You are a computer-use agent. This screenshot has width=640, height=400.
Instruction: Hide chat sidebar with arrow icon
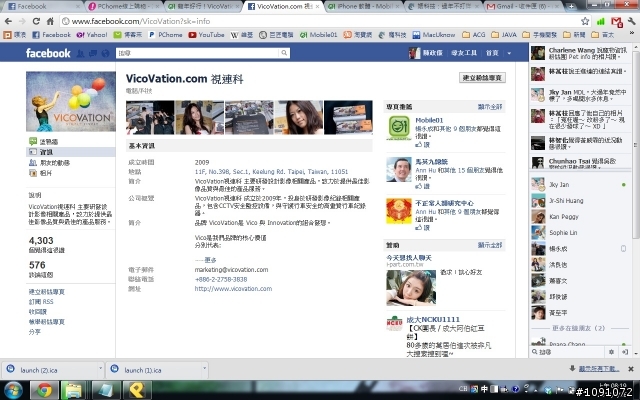coord(624,351)
